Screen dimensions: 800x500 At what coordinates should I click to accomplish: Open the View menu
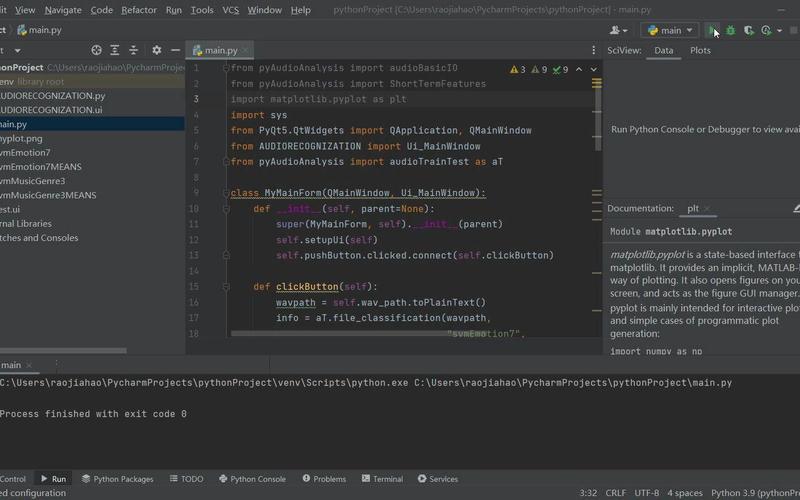coord(25,10)
